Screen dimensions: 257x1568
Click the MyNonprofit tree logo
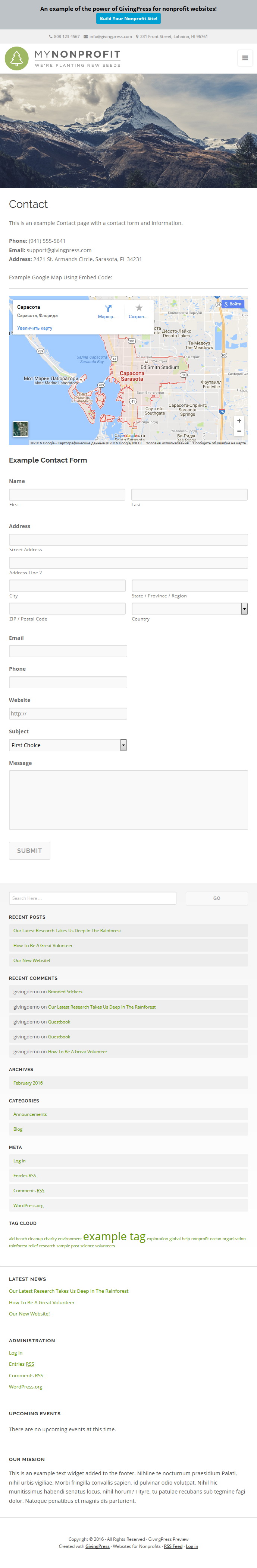pos(17,58)
